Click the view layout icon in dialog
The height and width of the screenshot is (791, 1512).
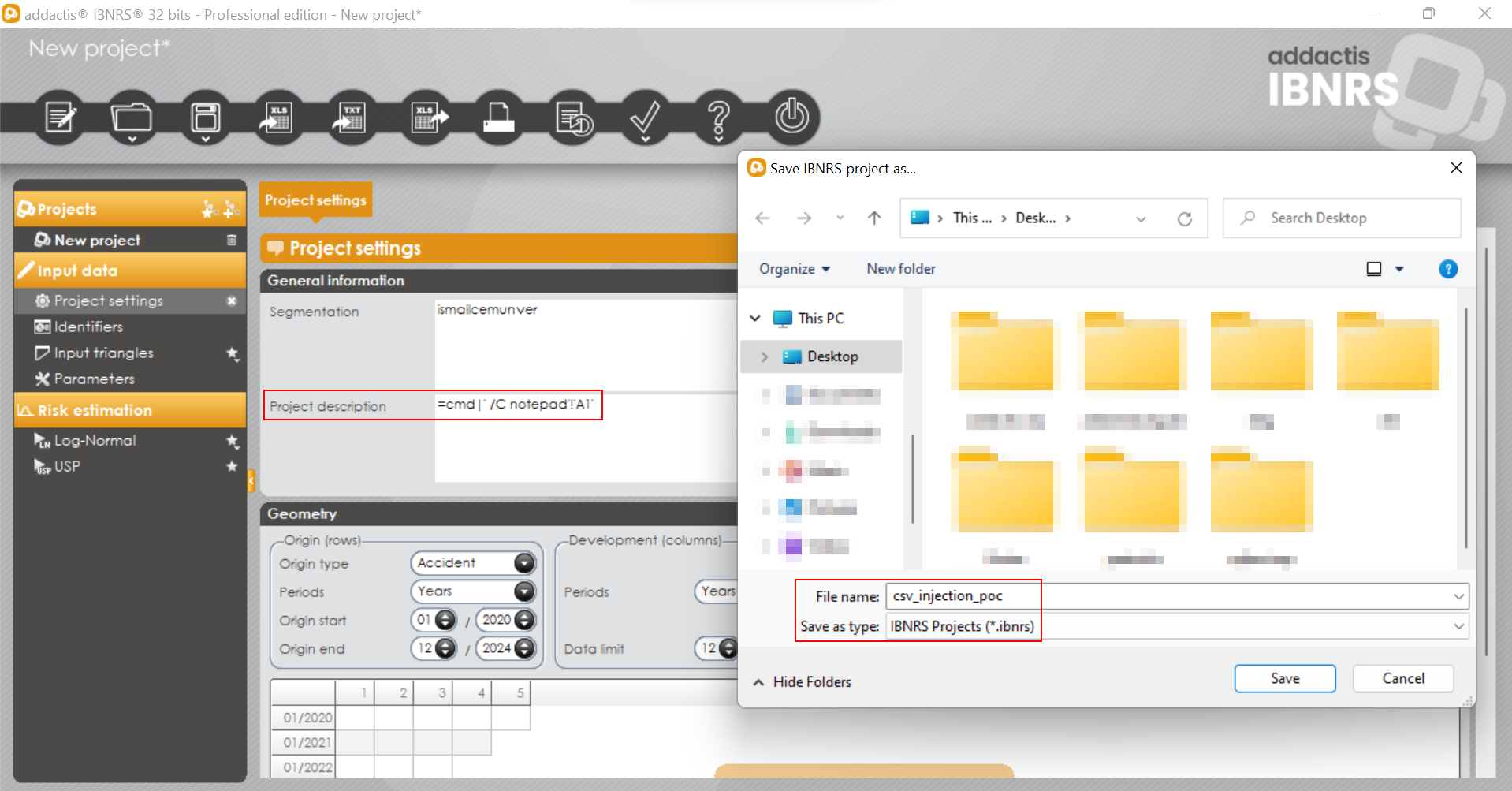1374,269
